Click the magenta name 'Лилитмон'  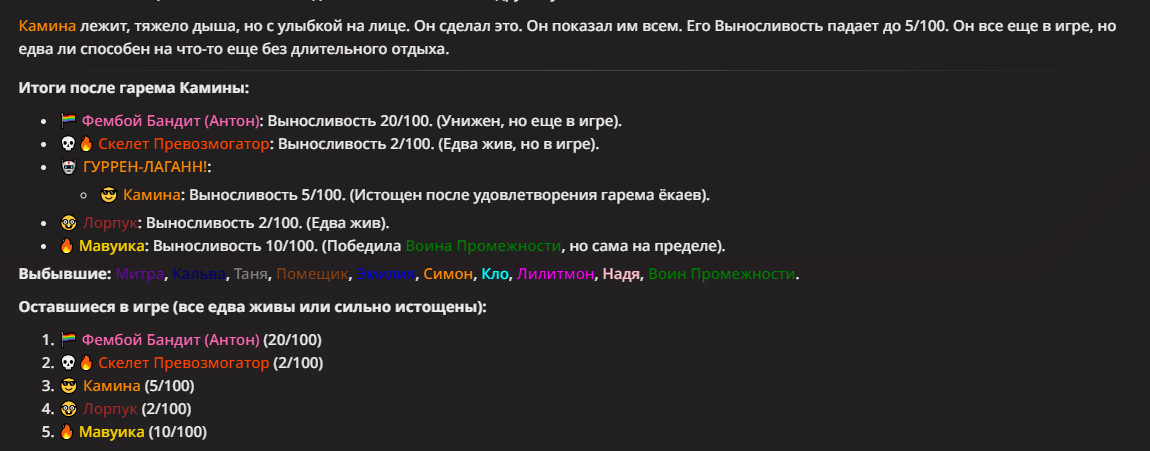click(x=555, y=274)
